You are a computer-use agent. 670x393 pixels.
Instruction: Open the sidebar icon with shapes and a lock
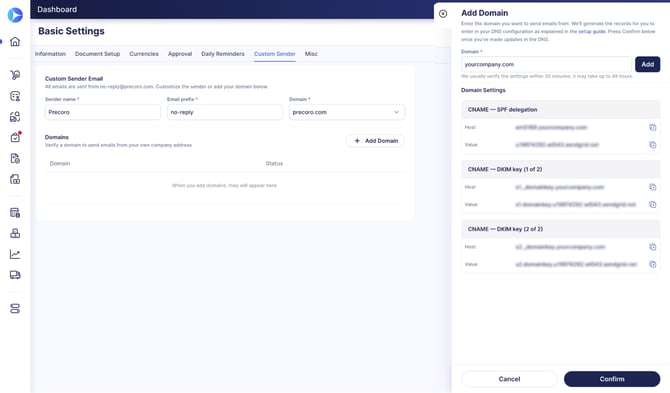[x=15, y=117]
